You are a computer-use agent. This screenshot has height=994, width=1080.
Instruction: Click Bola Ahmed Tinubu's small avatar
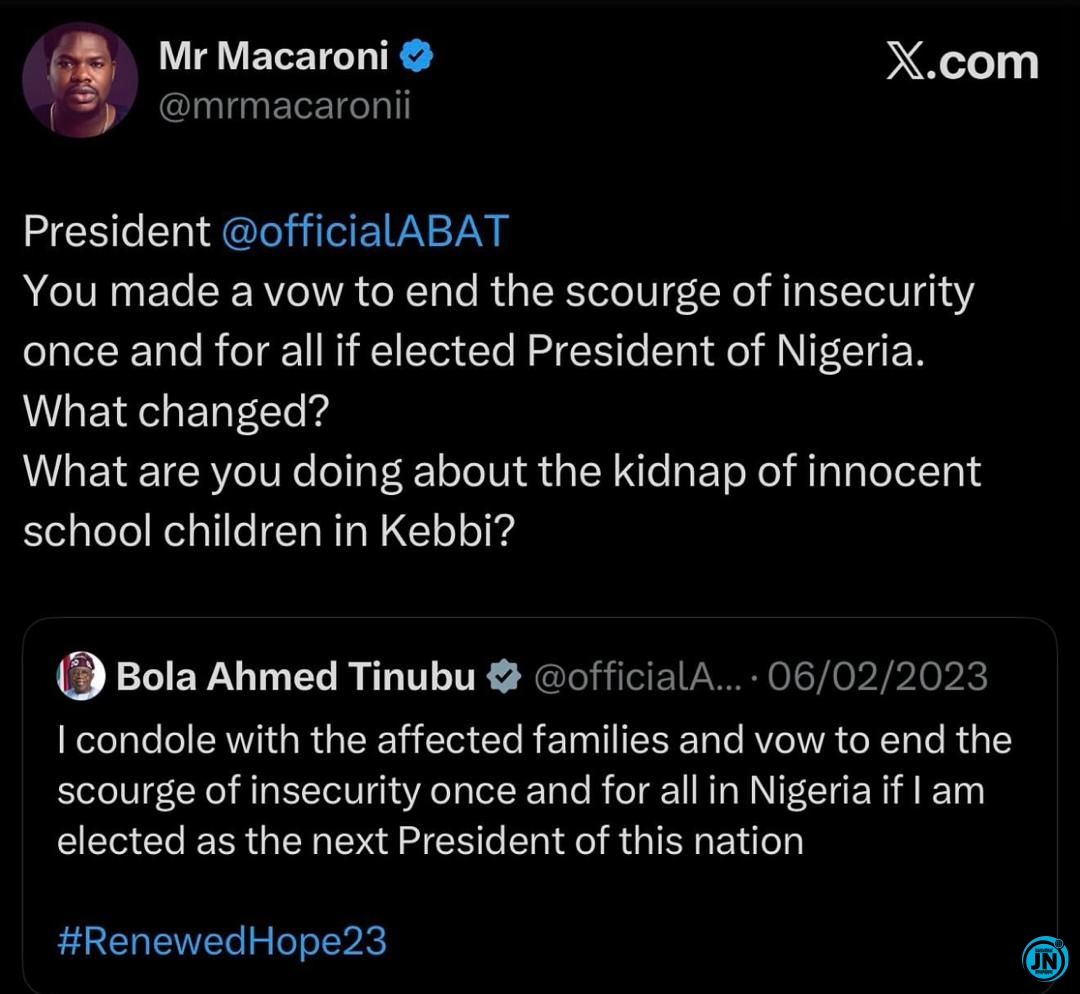(x=80, y=677)
